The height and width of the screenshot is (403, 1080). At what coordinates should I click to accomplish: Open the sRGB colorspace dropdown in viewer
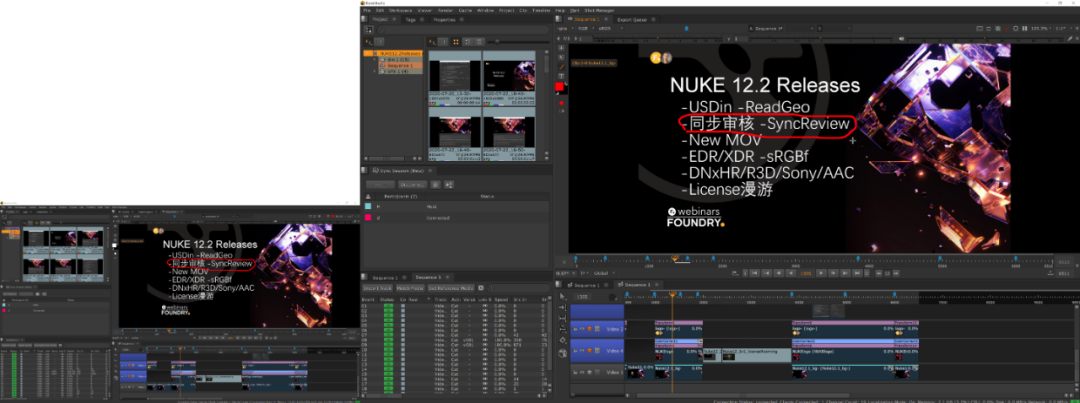610,28
